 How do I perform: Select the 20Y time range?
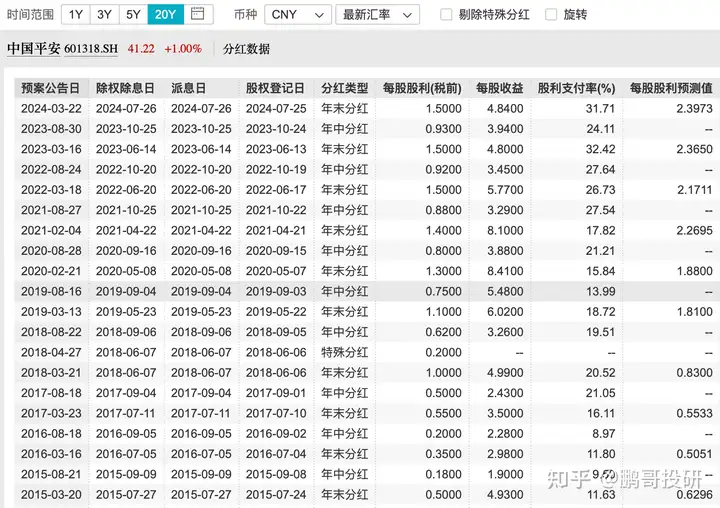[x=165, y=14]
